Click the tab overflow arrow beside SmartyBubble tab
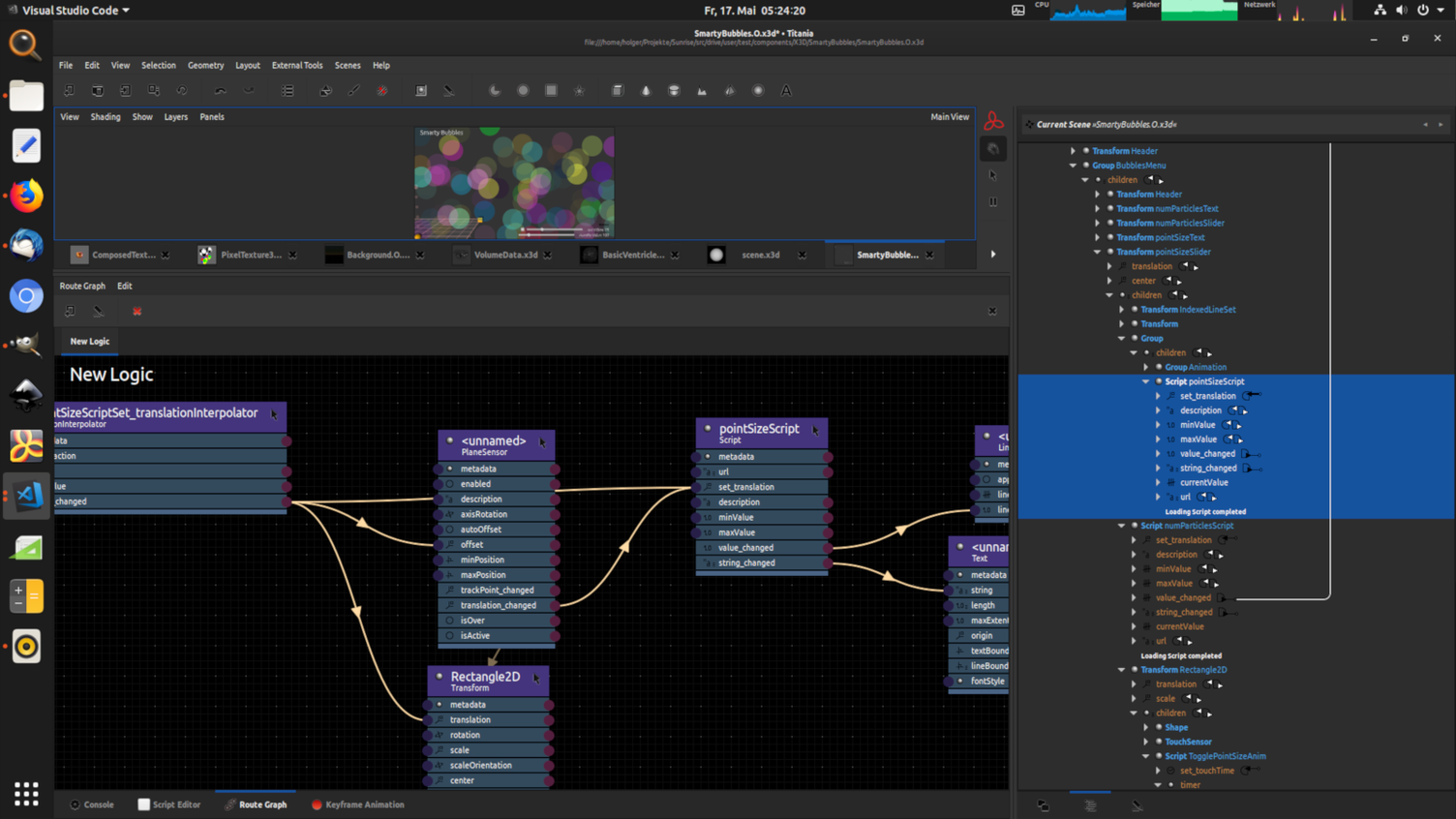Screen dimensions: 1456x819 pyautogui.click(x=993, y=255)
